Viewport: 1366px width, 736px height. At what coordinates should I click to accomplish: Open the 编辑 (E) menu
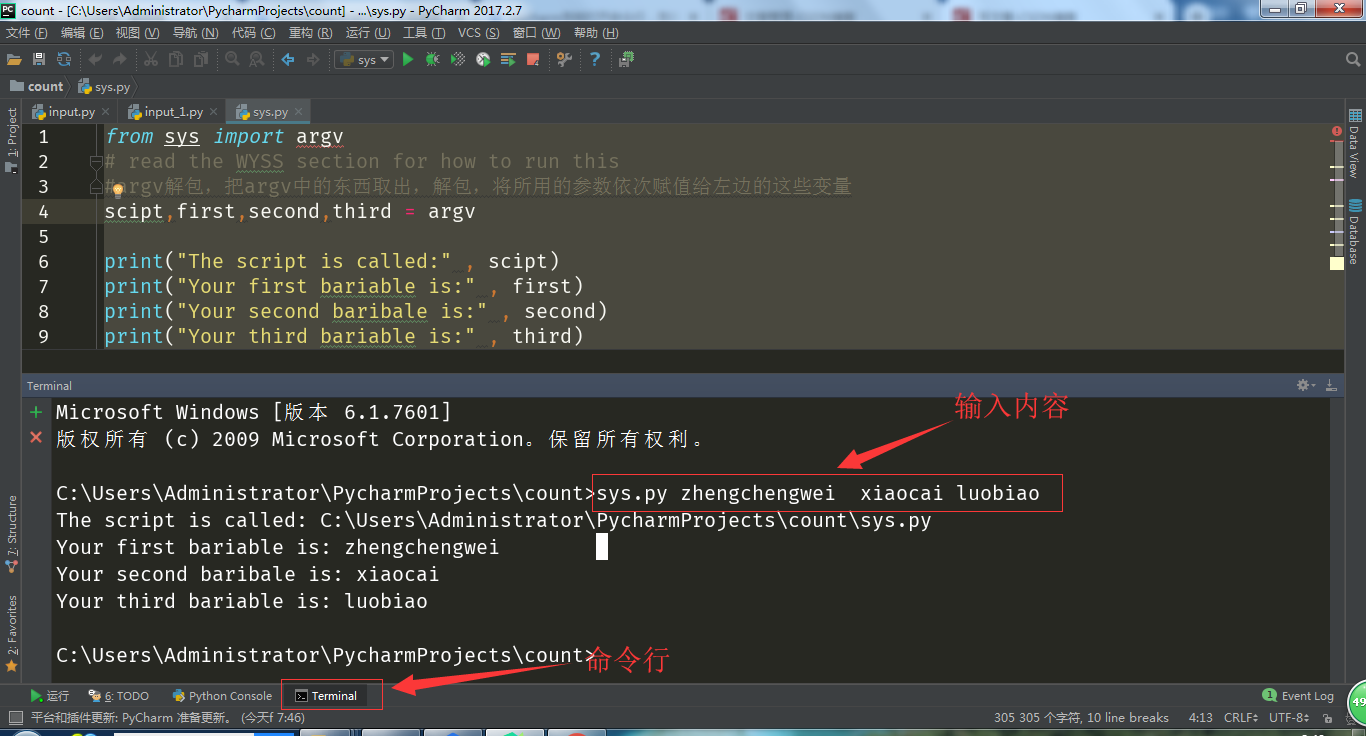(x=80, y=33)
